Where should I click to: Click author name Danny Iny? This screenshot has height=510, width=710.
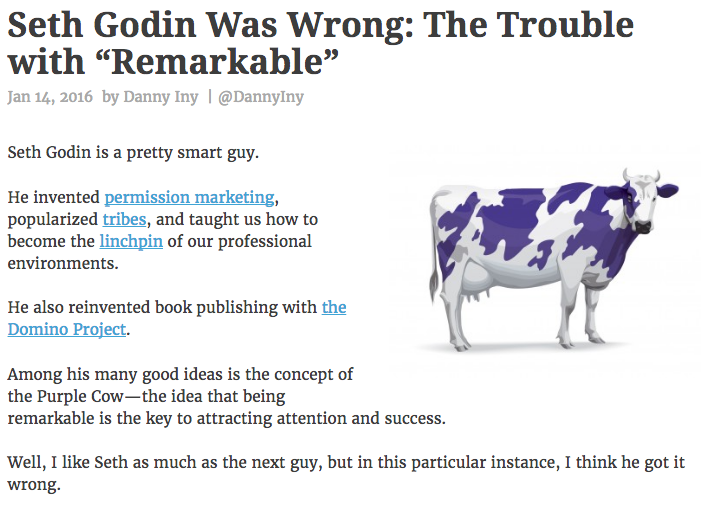click(x=161, y=97)
